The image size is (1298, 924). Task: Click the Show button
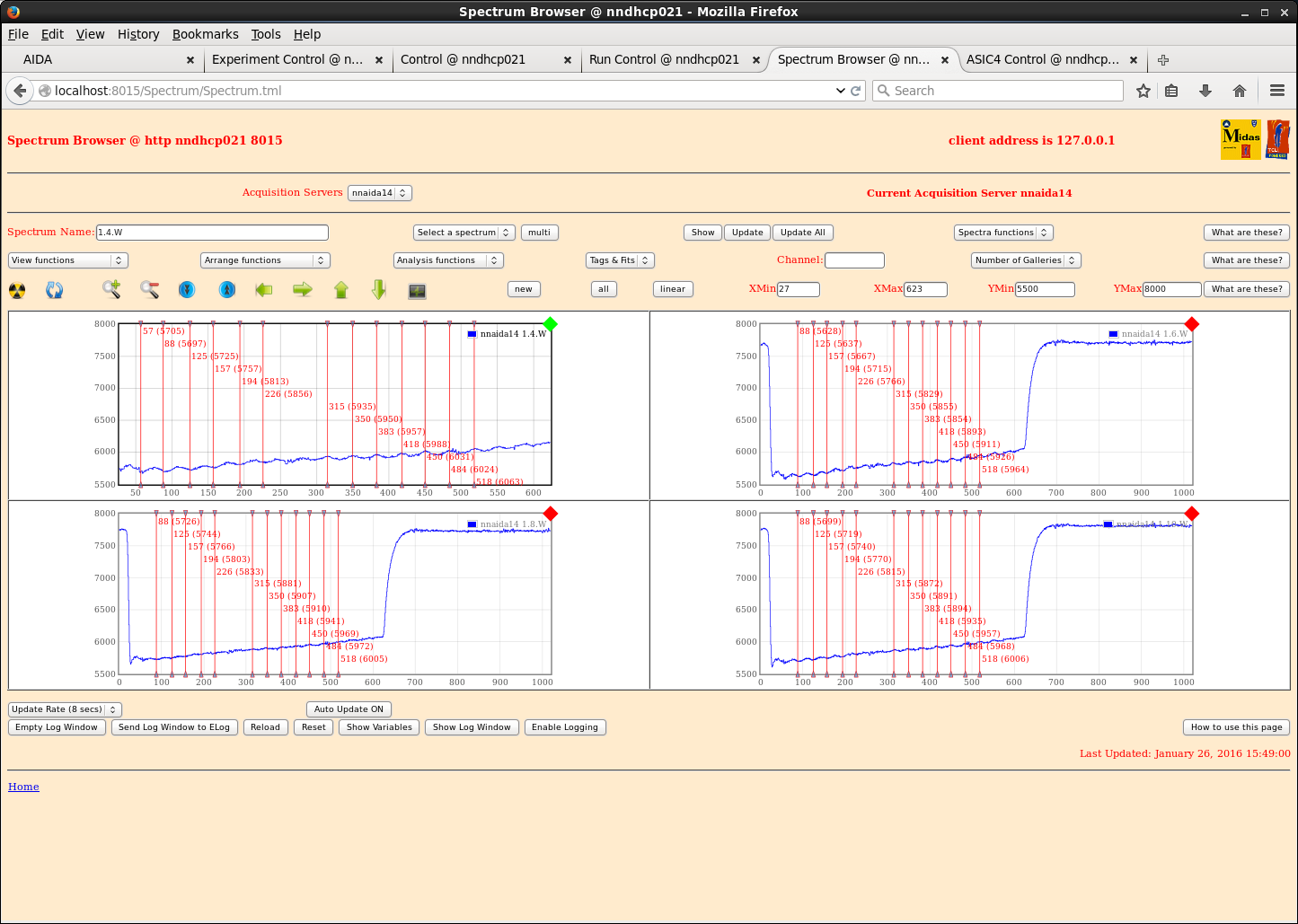point(703,233)
